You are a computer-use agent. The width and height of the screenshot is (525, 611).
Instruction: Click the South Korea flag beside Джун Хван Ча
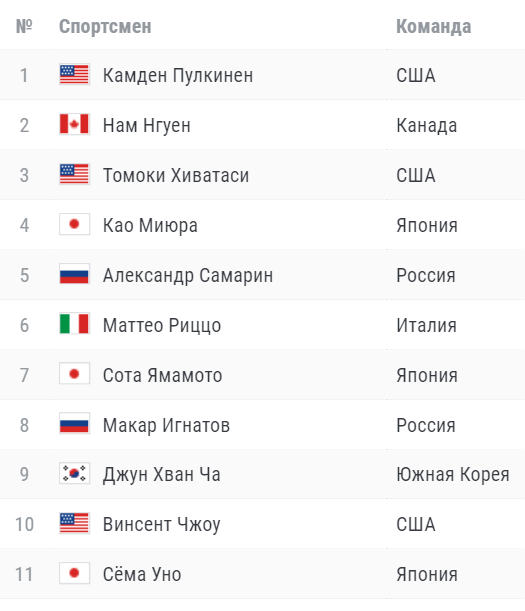pos(74,473)
